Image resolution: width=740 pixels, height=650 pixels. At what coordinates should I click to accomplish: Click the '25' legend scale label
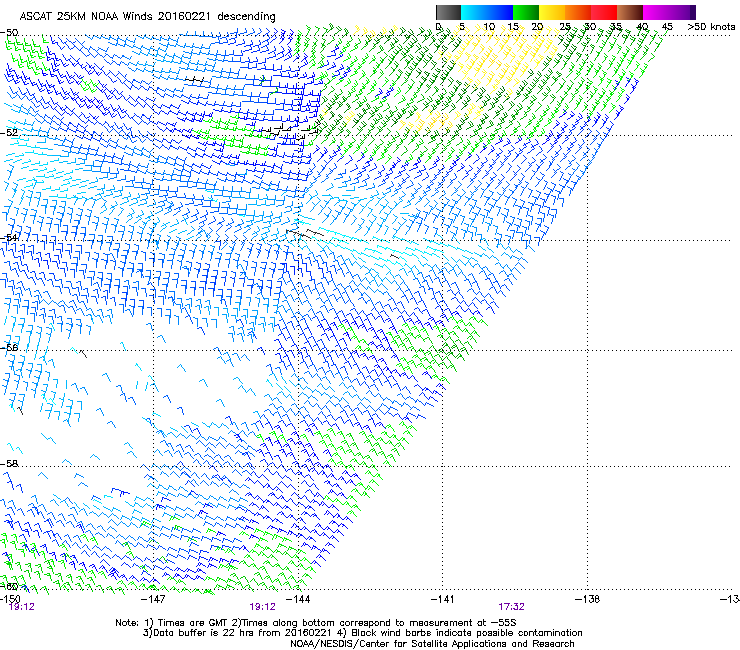(564, 26)
